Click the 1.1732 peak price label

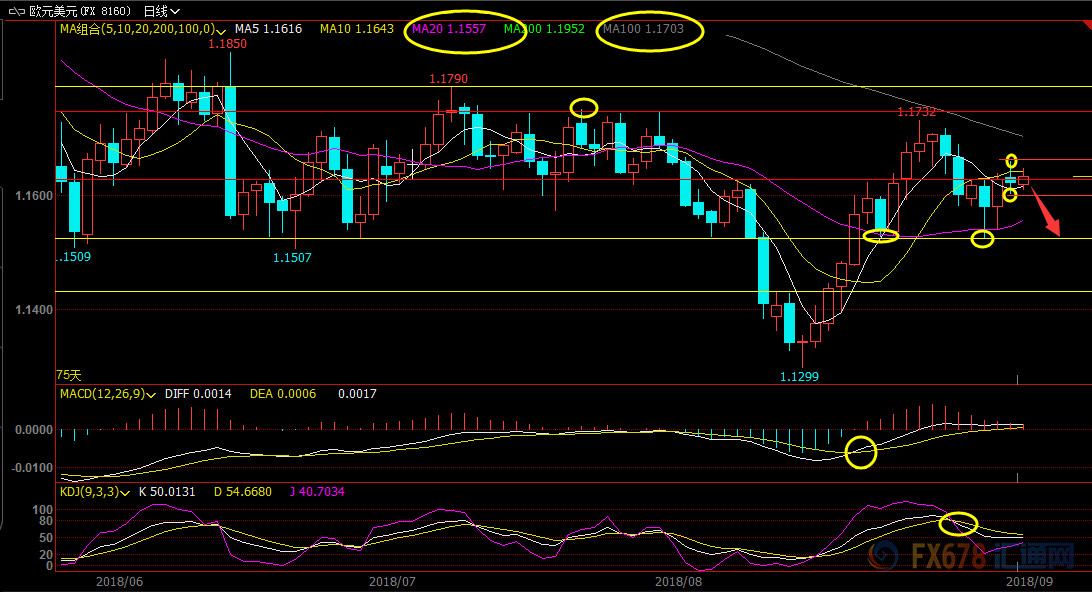tap(916, 112)
